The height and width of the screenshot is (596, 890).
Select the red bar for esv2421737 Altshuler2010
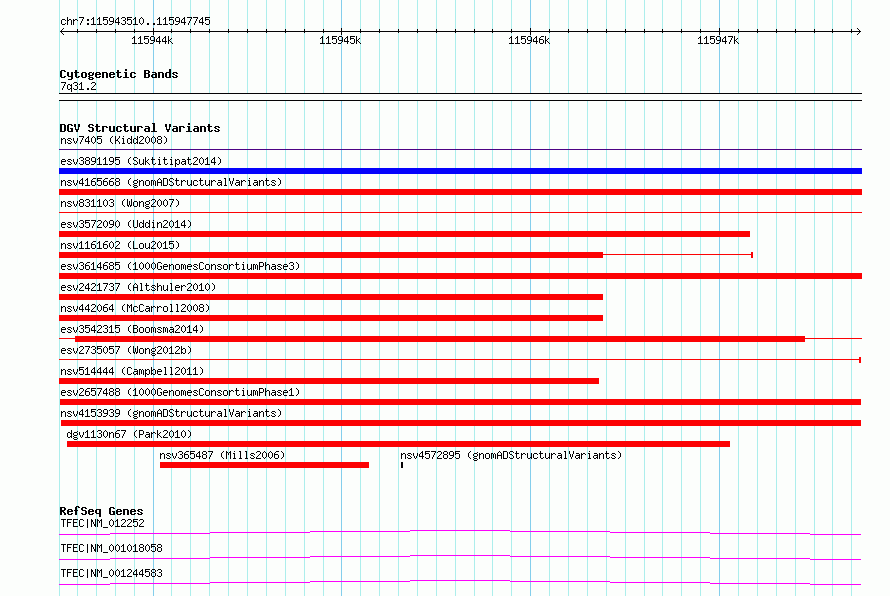click(x=331, y=297)
